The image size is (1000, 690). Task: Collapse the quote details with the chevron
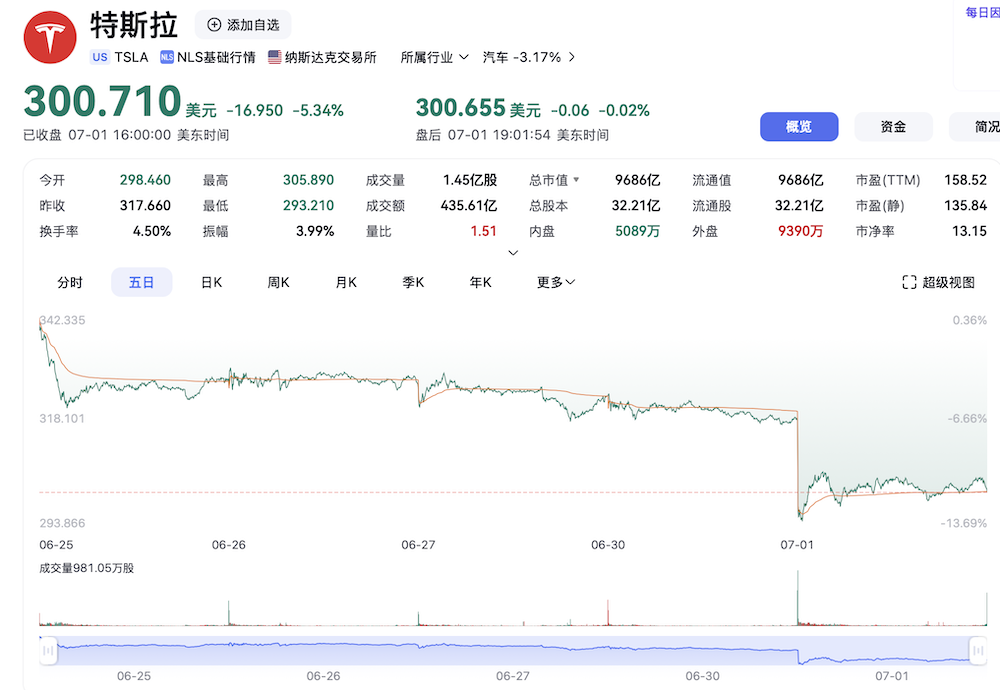(513, 253)
